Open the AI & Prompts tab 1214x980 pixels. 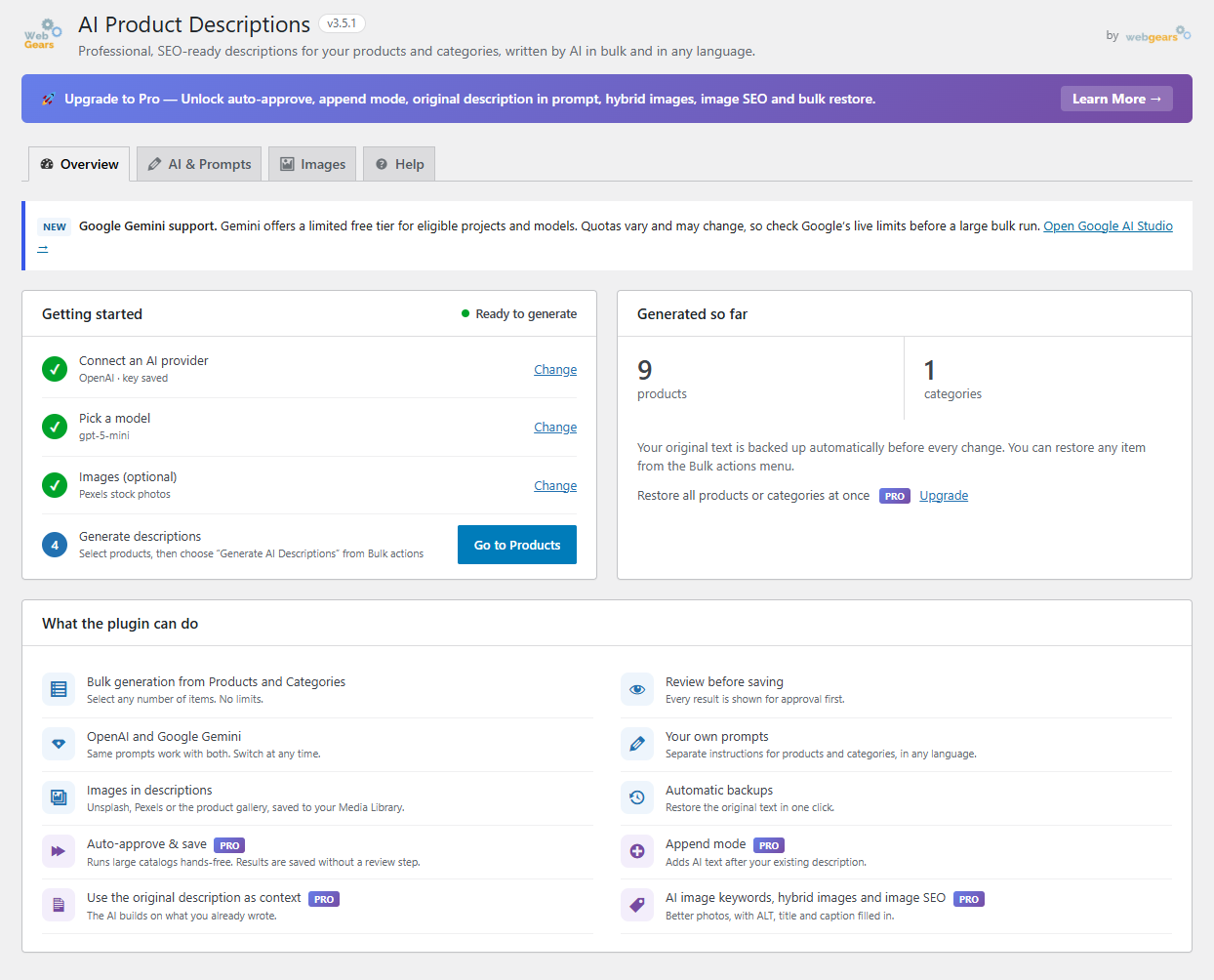pos(199,164)
